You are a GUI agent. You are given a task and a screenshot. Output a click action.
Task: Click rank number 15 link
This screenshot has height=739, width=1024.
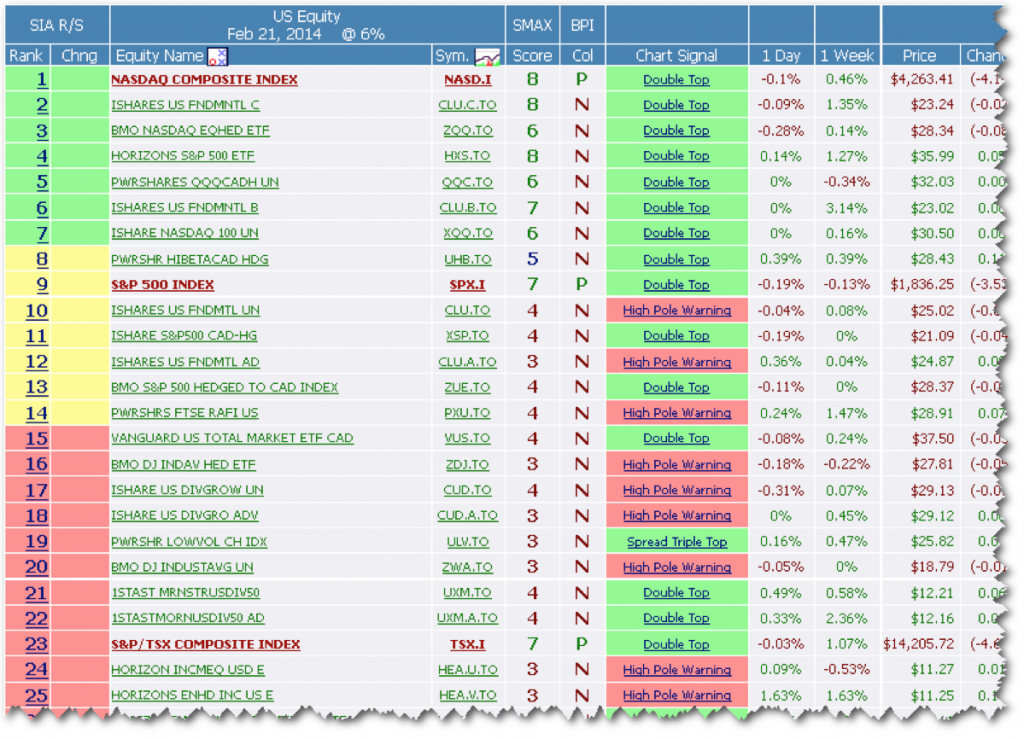click(x=36, y=439)
